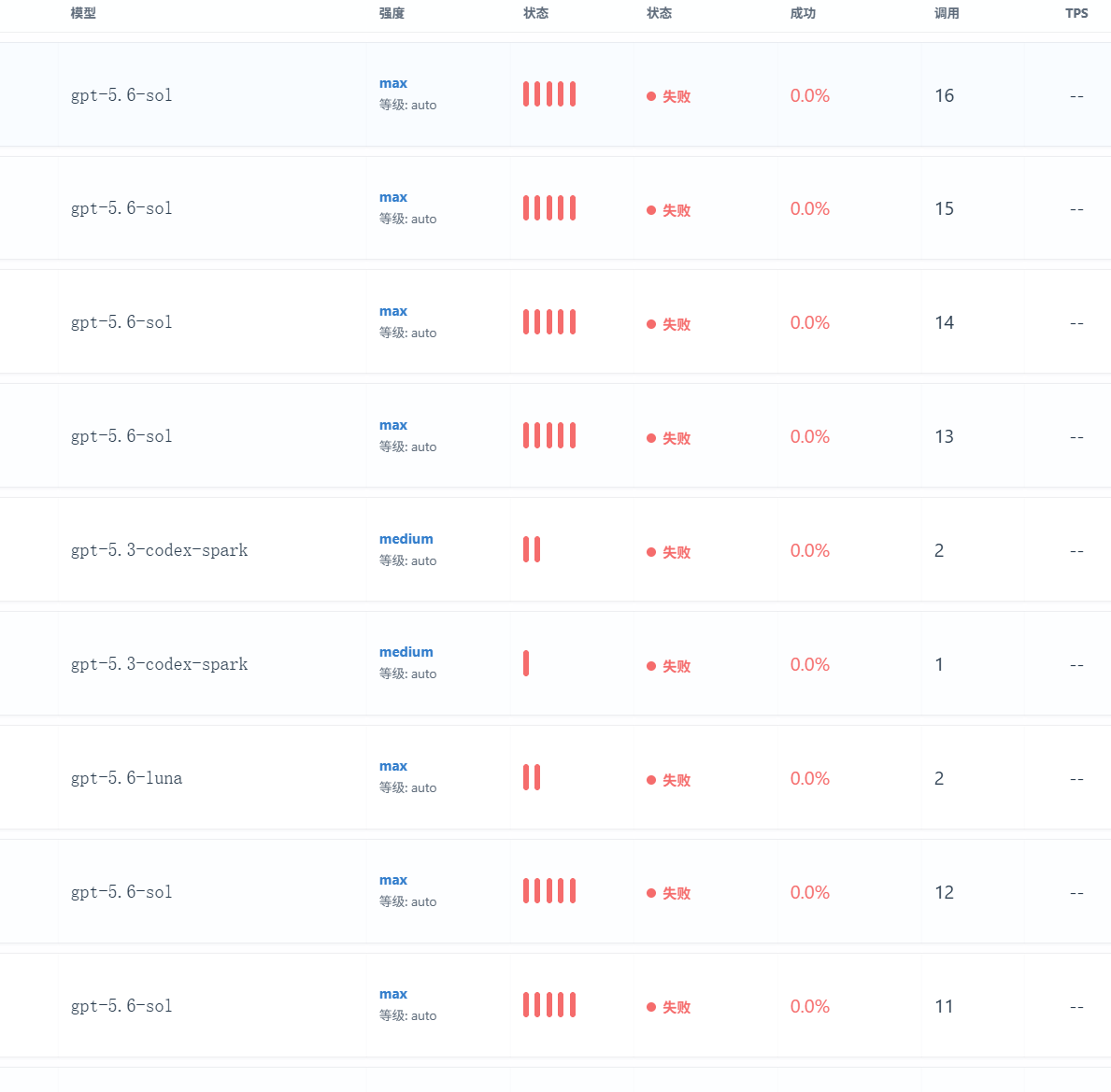Open the gpt-5.6-luna model name

(x=126, y=778)
